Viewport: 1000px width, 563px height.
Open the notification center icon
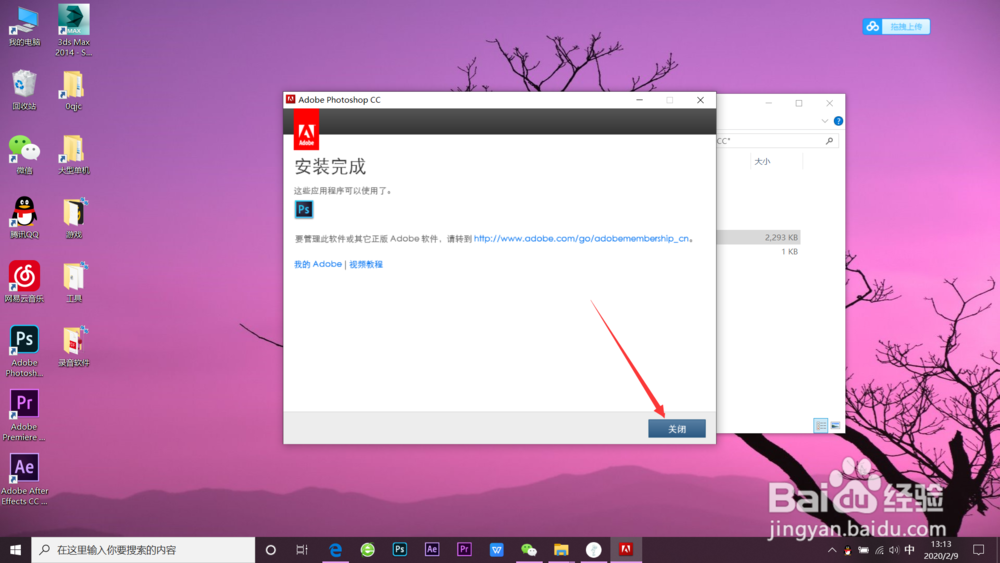coord(978,550)
